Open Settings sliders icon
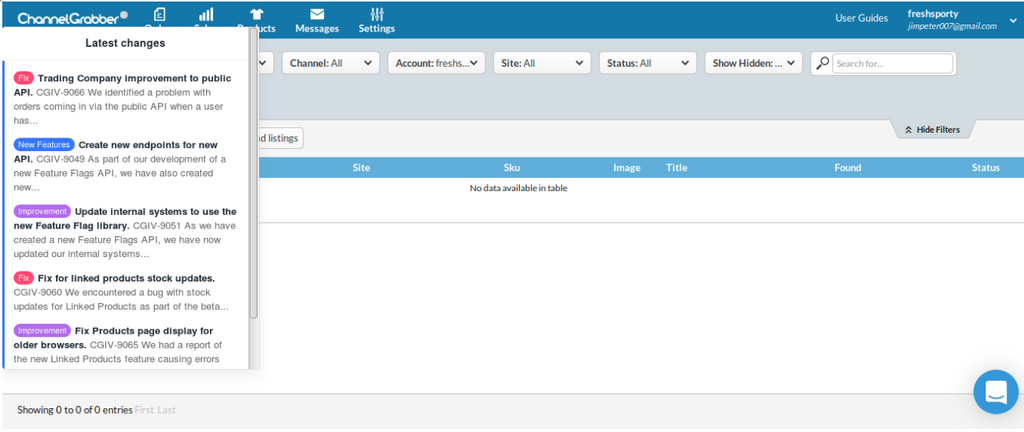 coord(377,14)
